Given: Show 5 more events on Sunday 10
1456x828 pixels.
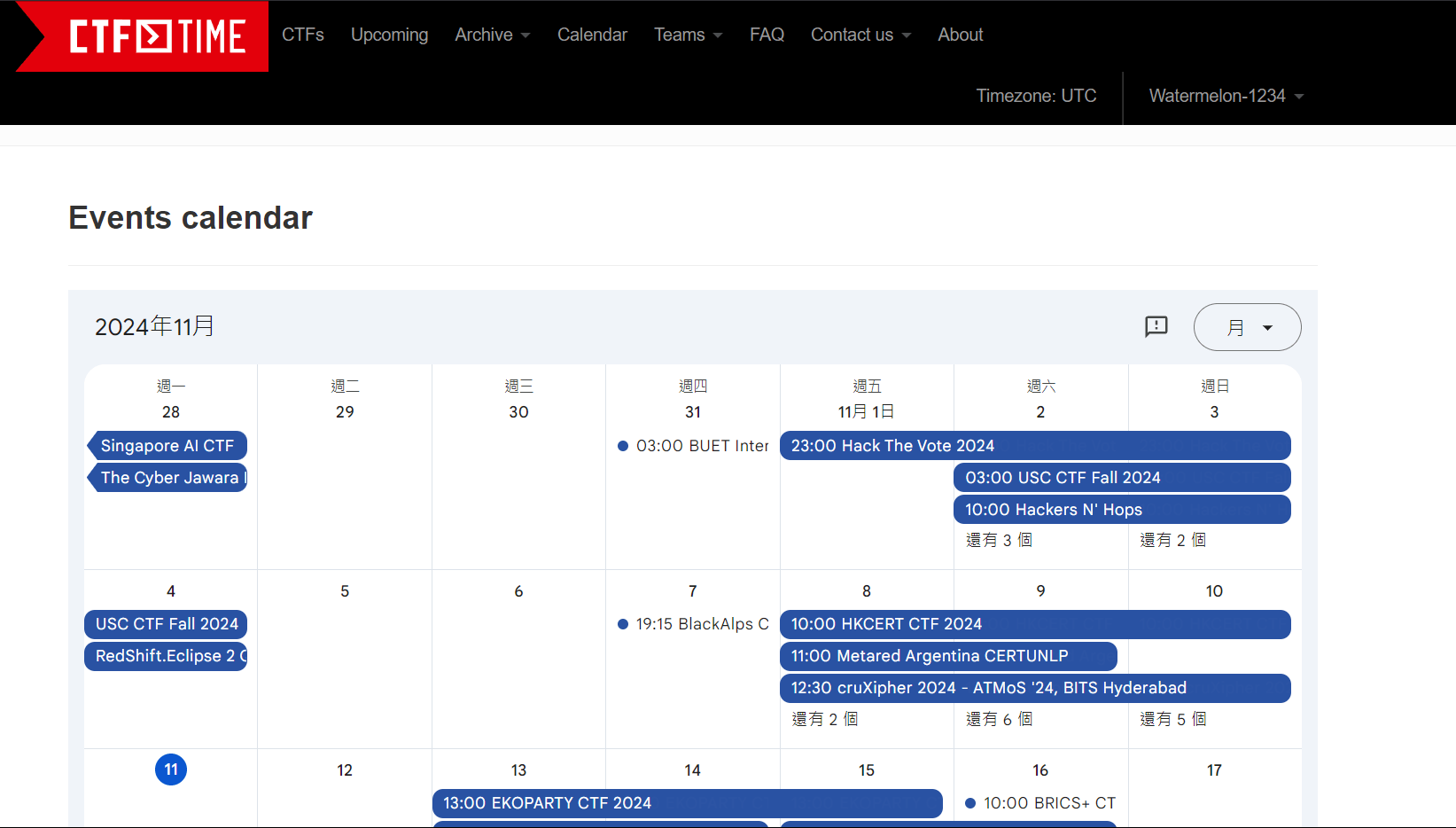Looking at the screenshot, I should pos(1172,719).
